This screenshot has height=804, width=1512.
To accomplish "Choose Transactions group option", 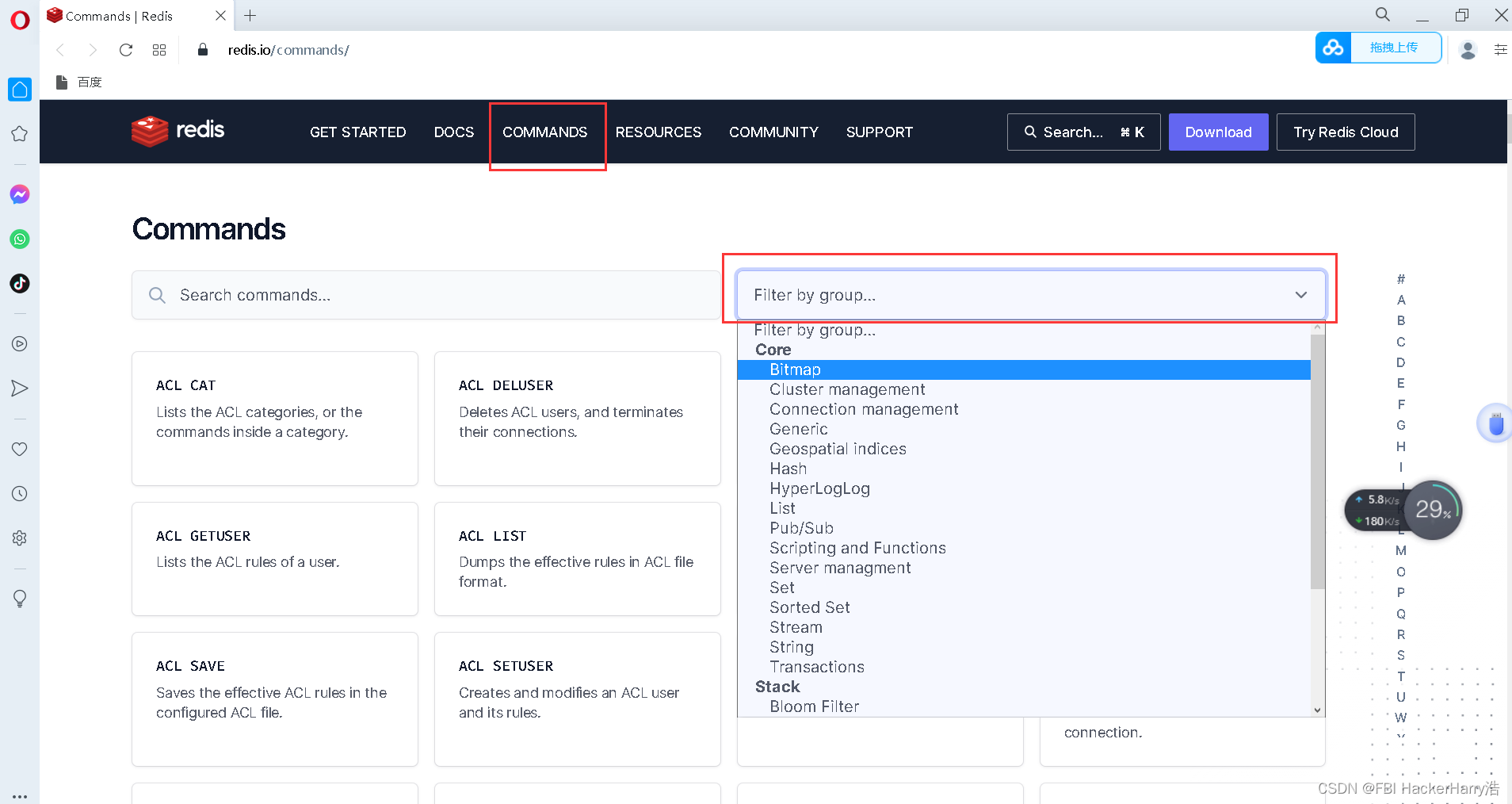I will click(x=1024, y=667).
